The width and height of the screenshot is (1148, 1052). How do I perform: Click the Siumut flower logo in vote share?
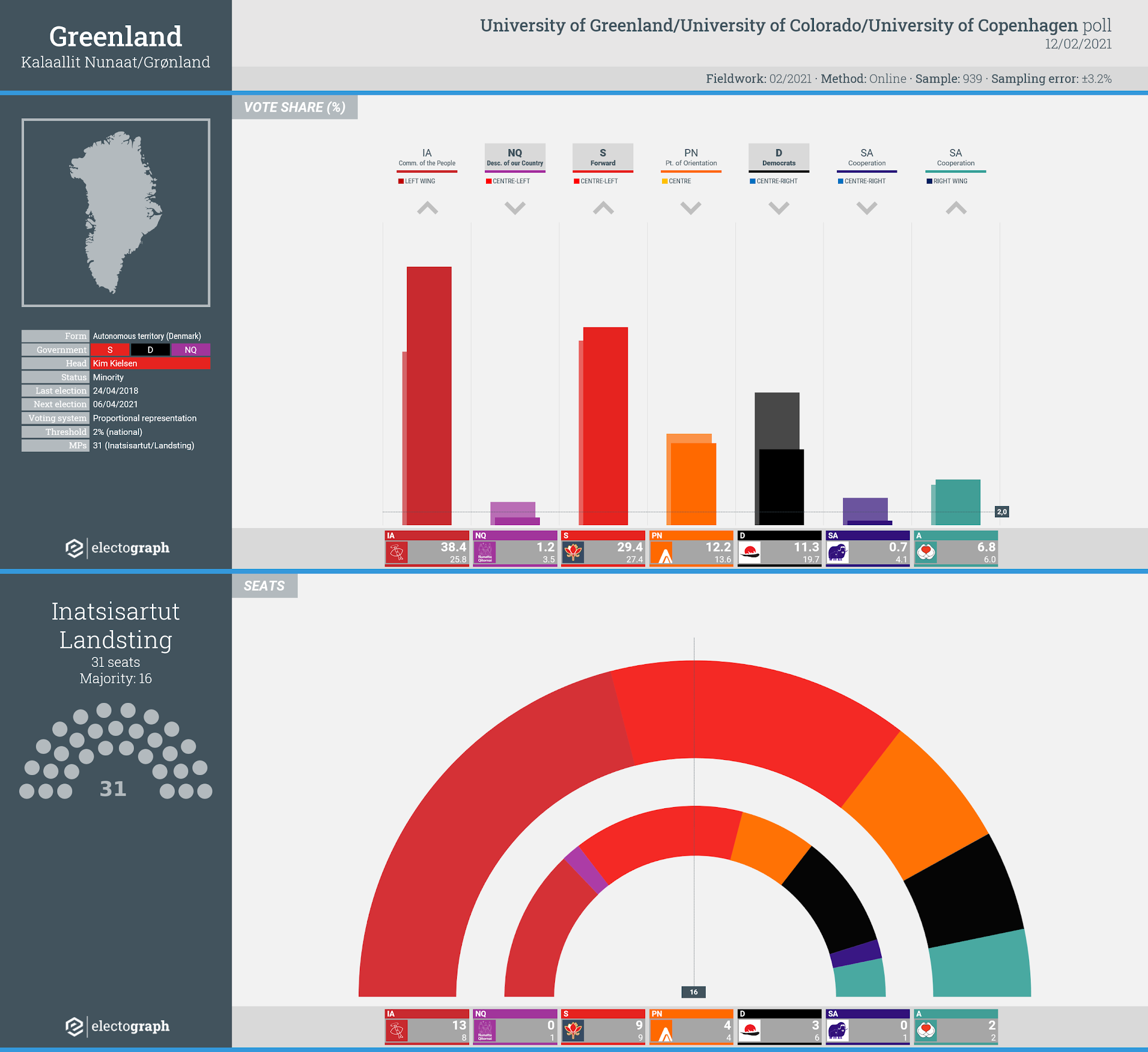coord(573,552)
